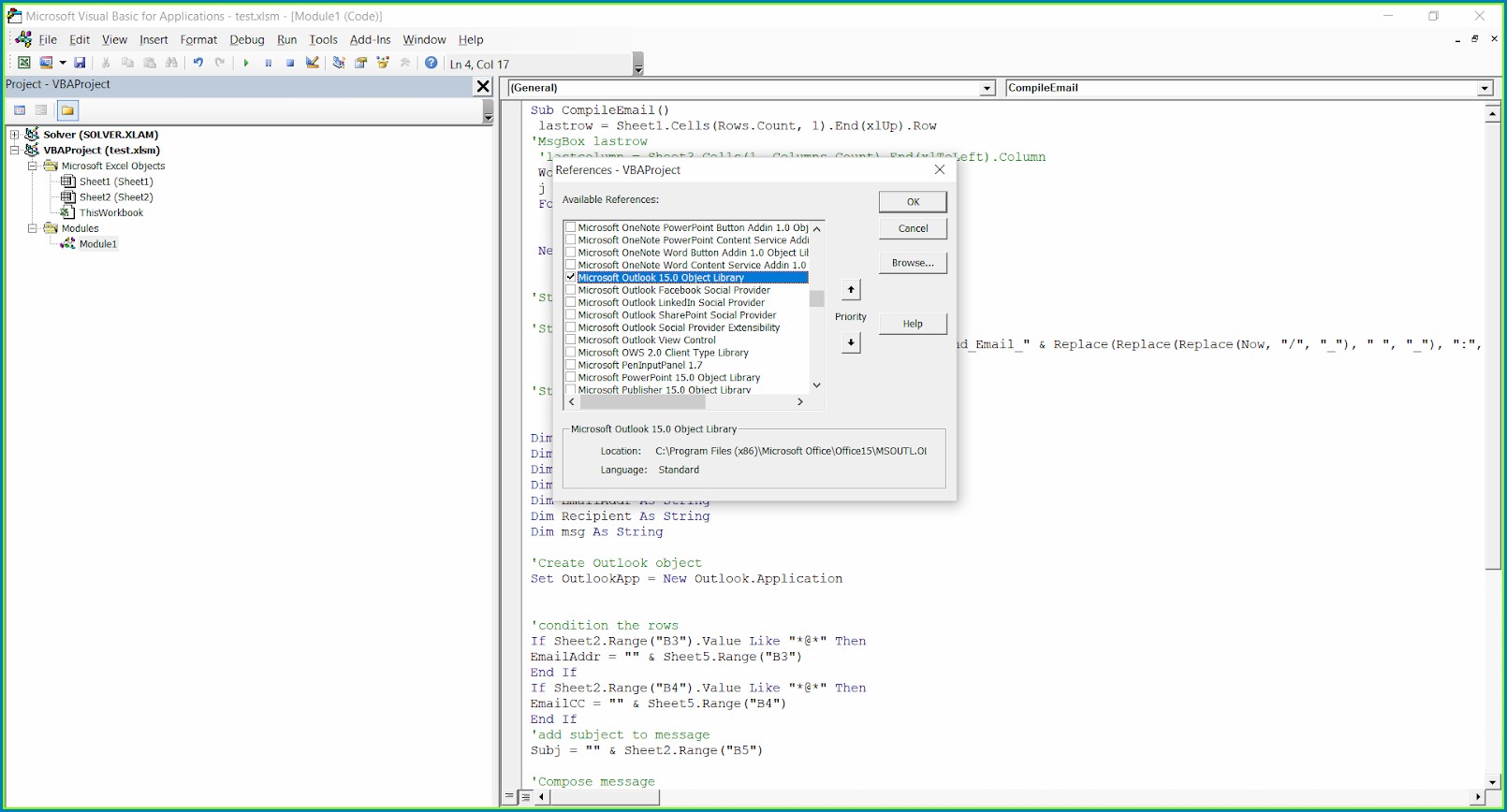The image size is (1507, 812).
Task: Collapse the VBAProject (test.xlsm) node
Action: click(15, 150)
